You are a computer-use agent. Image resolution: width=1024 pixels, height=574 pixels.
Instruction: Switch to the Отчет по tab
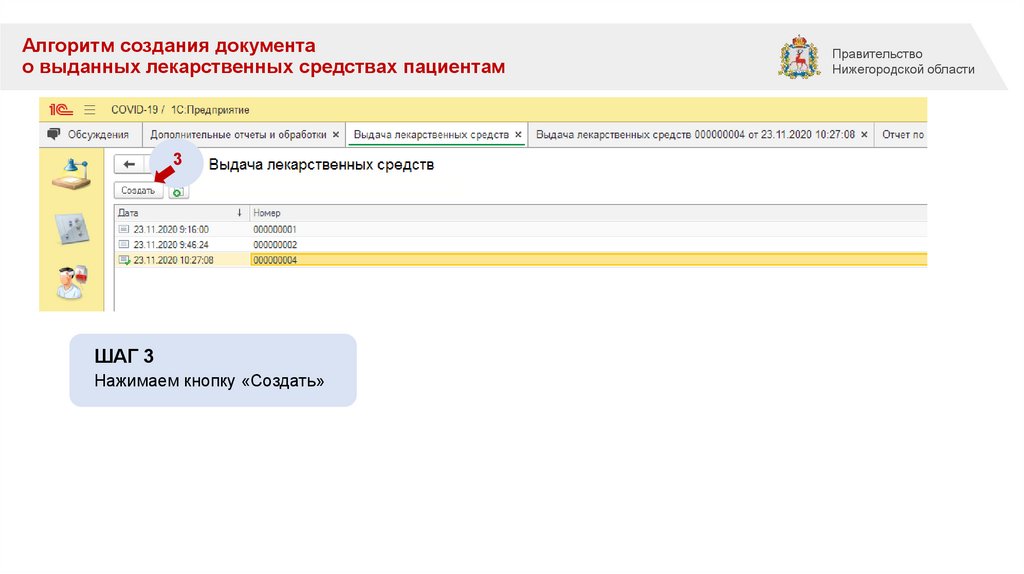point(903,135)
